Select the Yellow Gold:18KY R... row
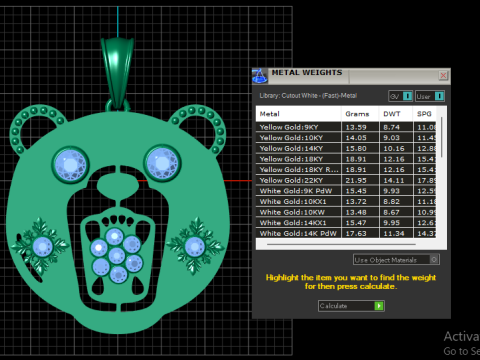Image resolution: width=480 pixels, height=360 pixels. pos(346,170)
